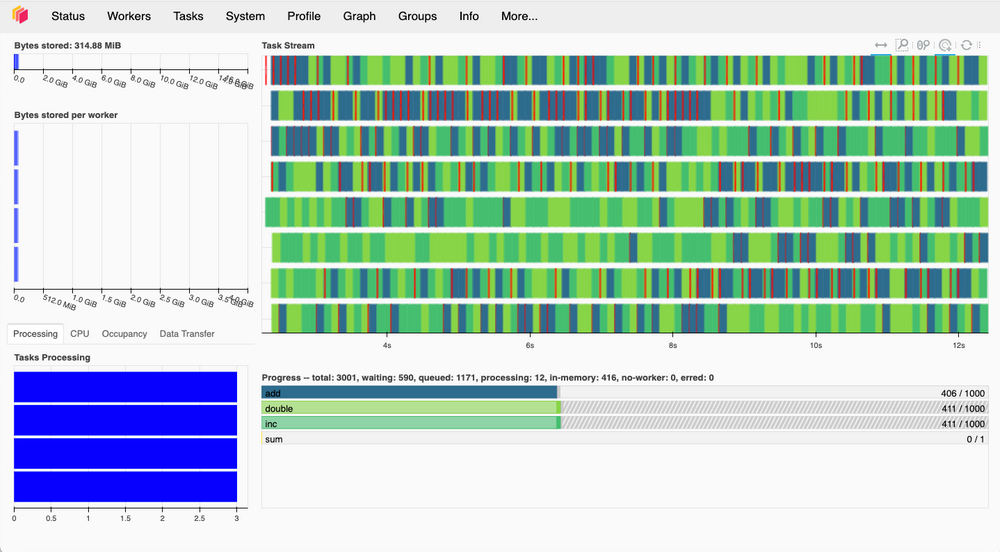
Task: Select the Processing tab
Action: pyautogui.click(x=35, y=333)
